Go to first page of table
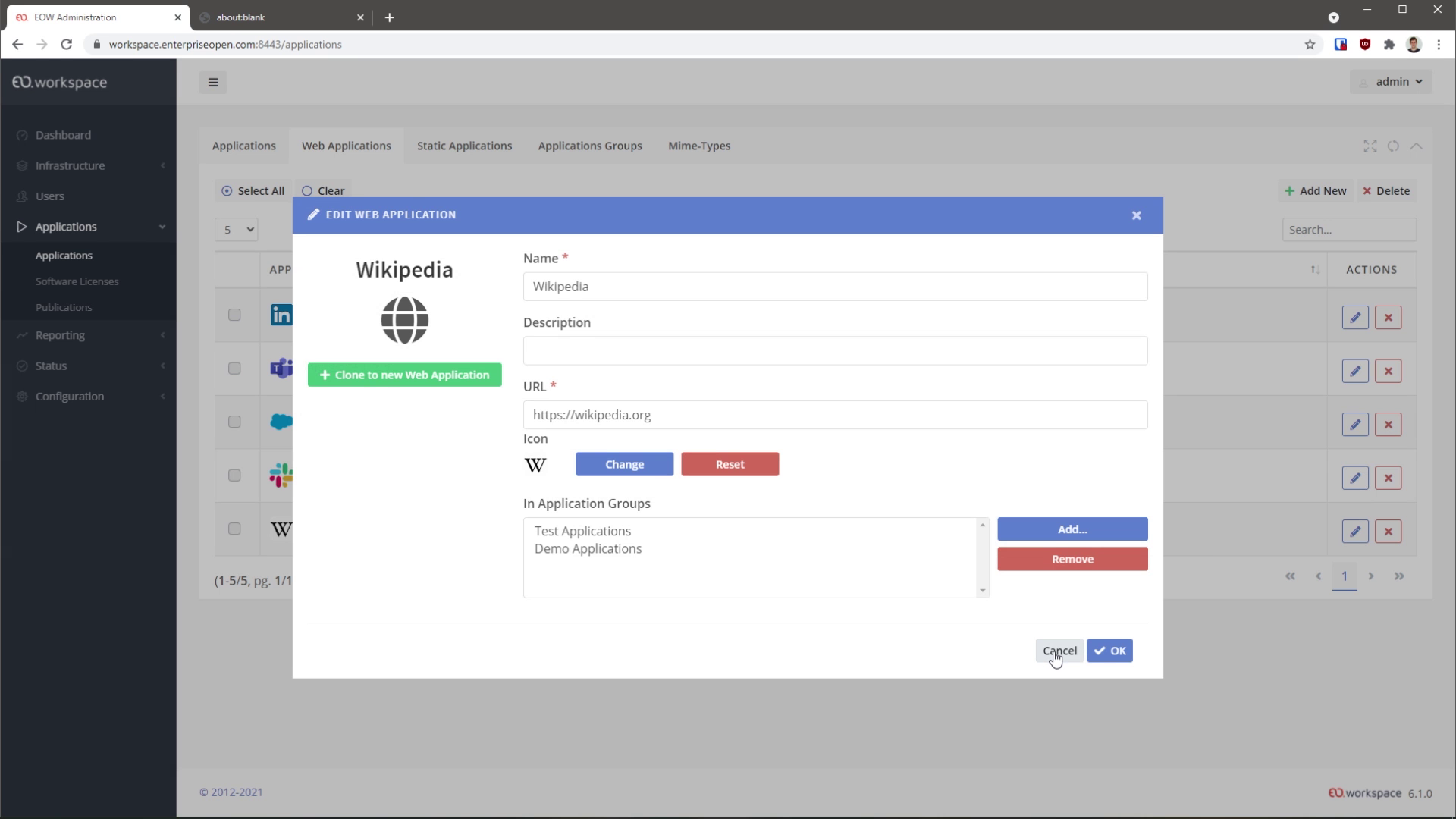Screen dimensions: 1456x819 pyautogui.click(x=1290, y=576)
